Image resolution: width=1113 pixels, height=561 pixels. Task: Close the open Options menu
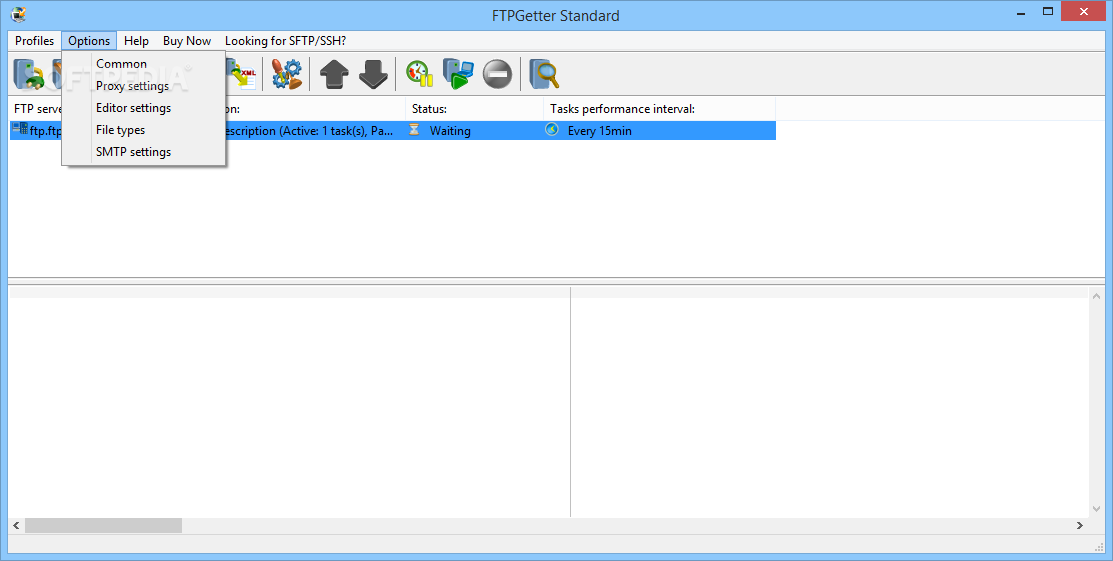tap(89, 40)
